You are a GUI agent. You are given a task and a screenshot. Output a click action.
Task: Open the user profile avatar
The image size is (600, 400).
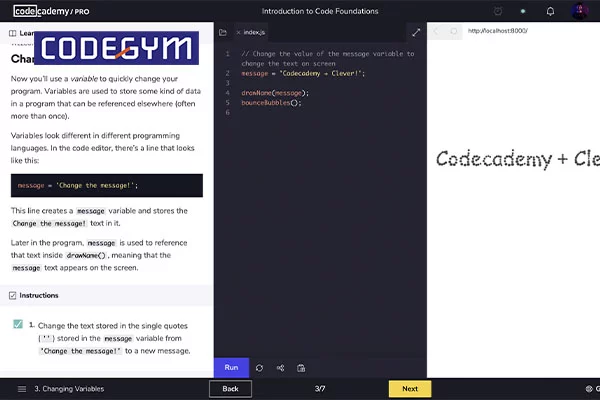pyautogui.click(x=580, y=12)
